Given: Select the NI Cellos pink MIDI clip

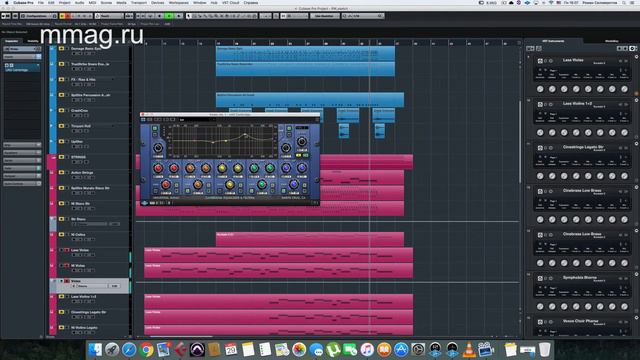Looking at the screenshot, I should [x=310, y=239].
